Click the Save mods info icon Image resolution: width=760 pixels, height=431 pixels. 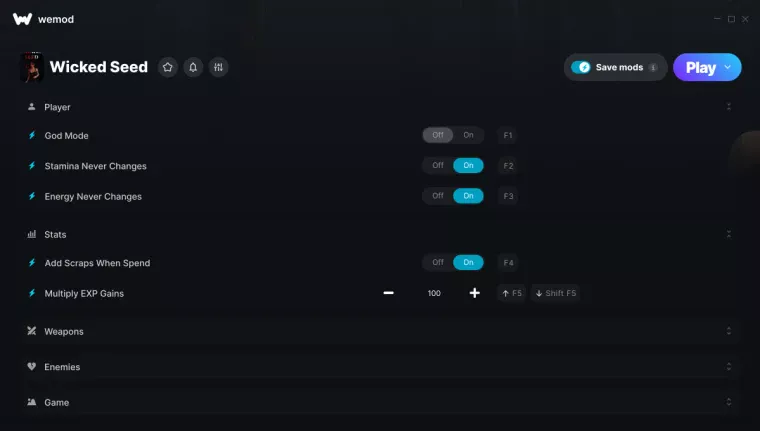coord(653,67)
